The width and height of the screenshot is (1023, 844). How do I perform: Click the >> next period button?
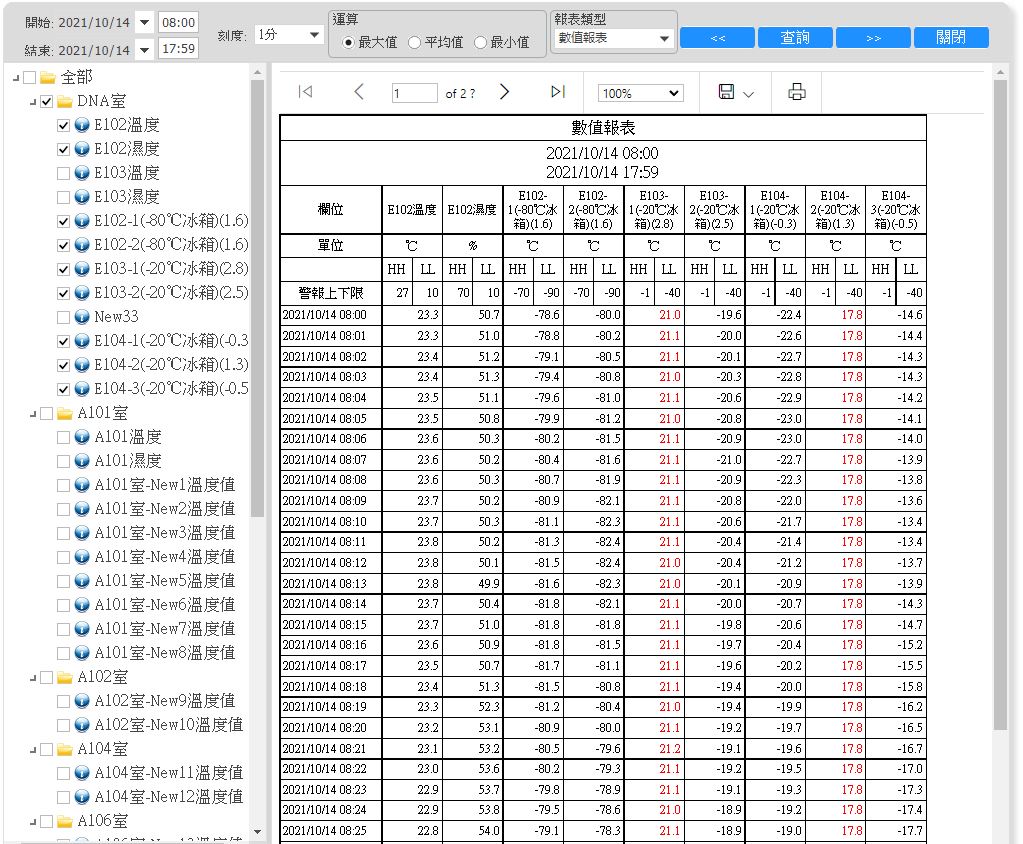[x=873, y=37]
